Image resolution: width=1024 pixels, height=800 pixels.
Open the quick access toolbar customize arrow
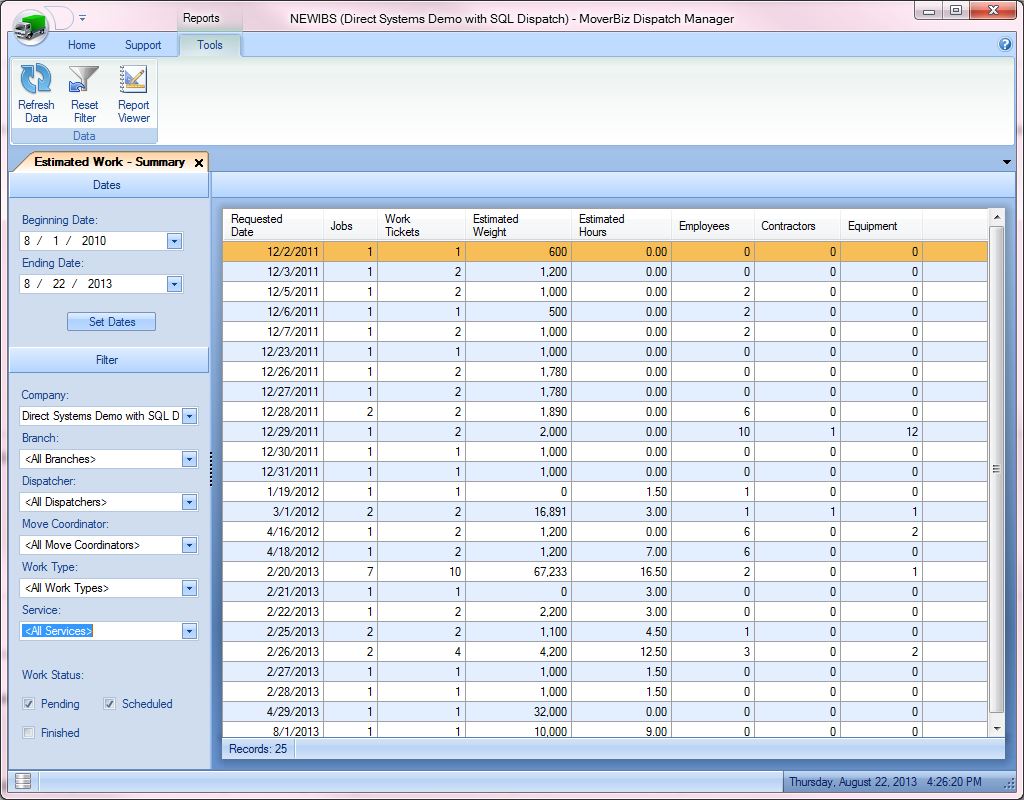82,18
